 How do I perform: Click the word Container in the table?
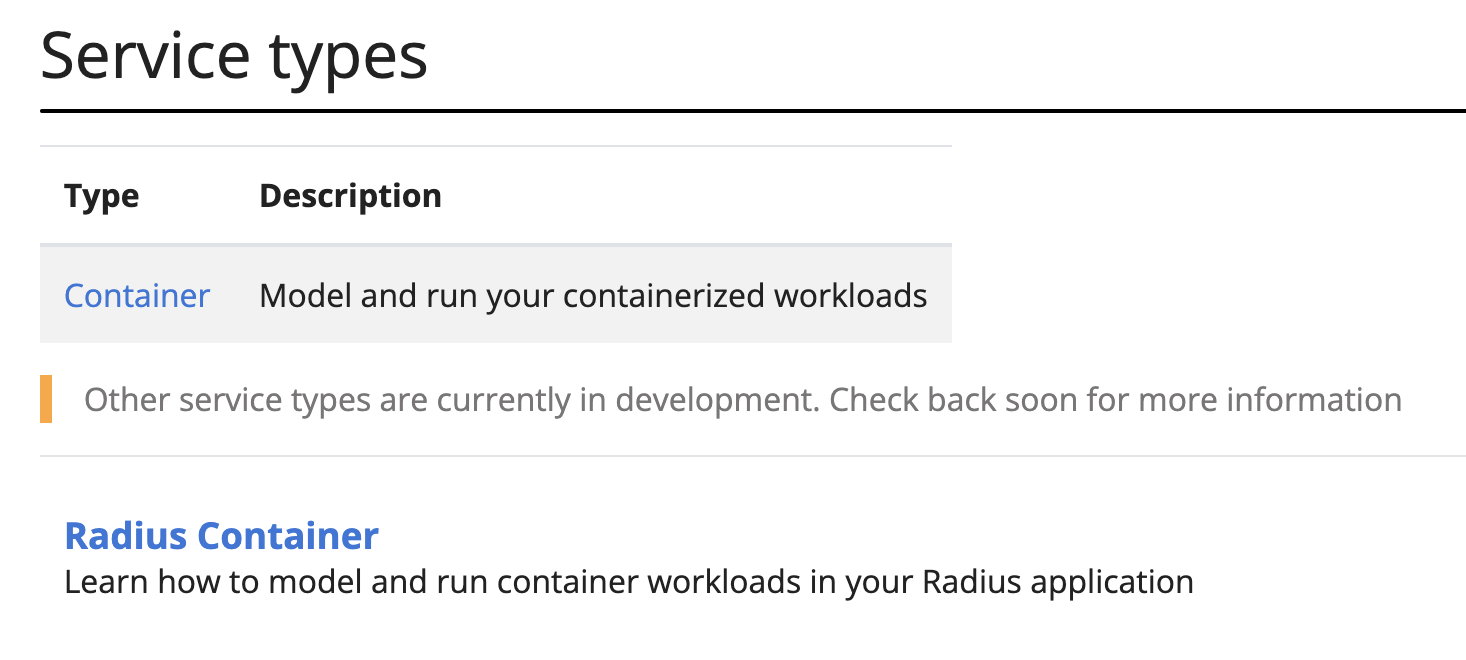pyautogui.click(x=136, y=295)
